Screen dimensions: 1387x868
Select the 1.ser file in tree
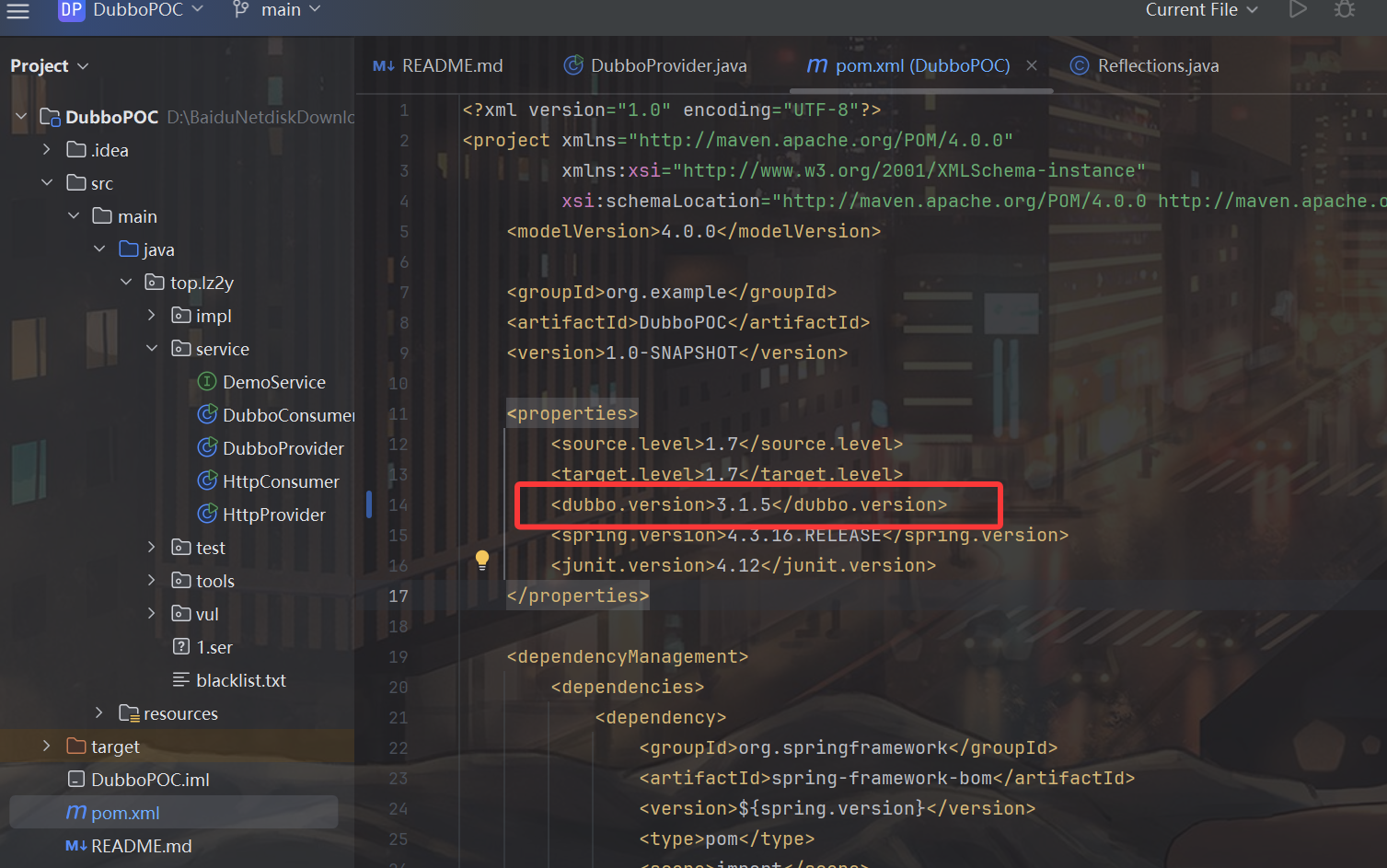214,647
